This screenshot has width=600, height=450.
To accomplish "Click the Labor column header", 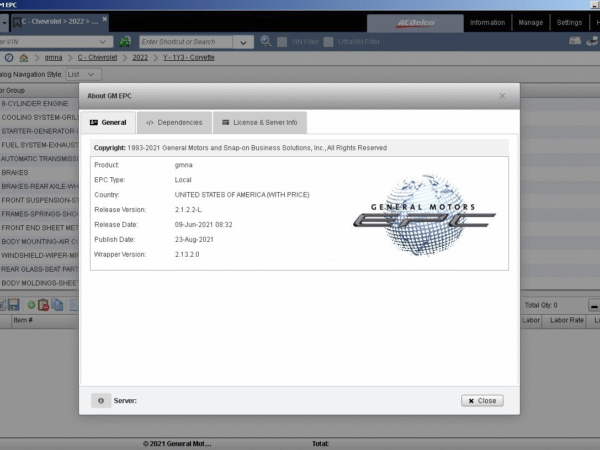I will [x=530, y=320].
